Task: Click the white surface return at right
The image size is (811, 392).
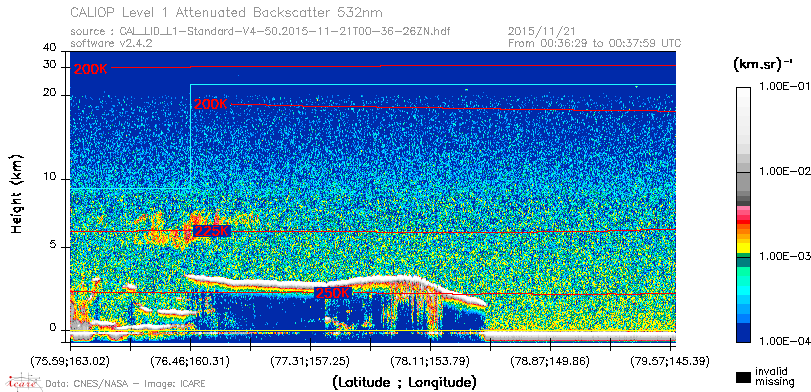Action: tap(579, 337)
